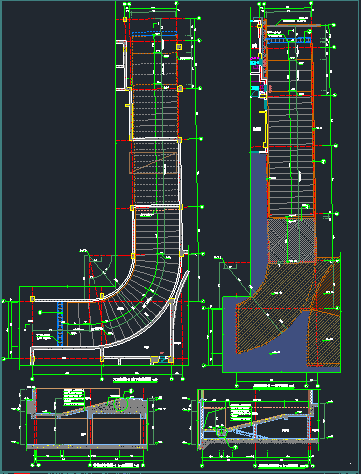The width and height of the screenshot is (361, 474).
Task: Select green detail circle in bottom-left section
Action: pos(120,403)
